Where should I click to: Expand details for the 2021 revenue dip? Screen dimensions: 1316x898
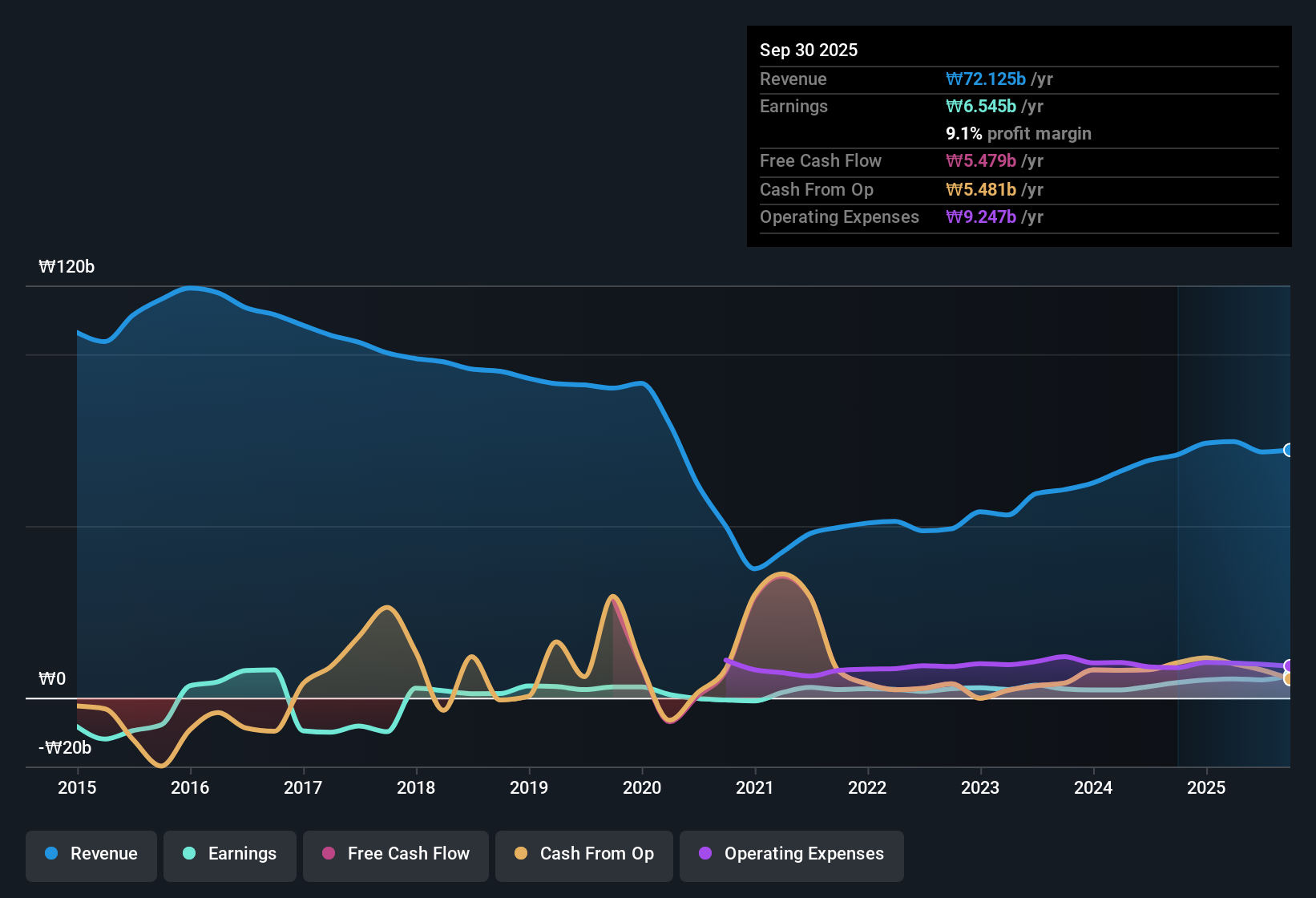pyautogui.click(x=753, y=569)
